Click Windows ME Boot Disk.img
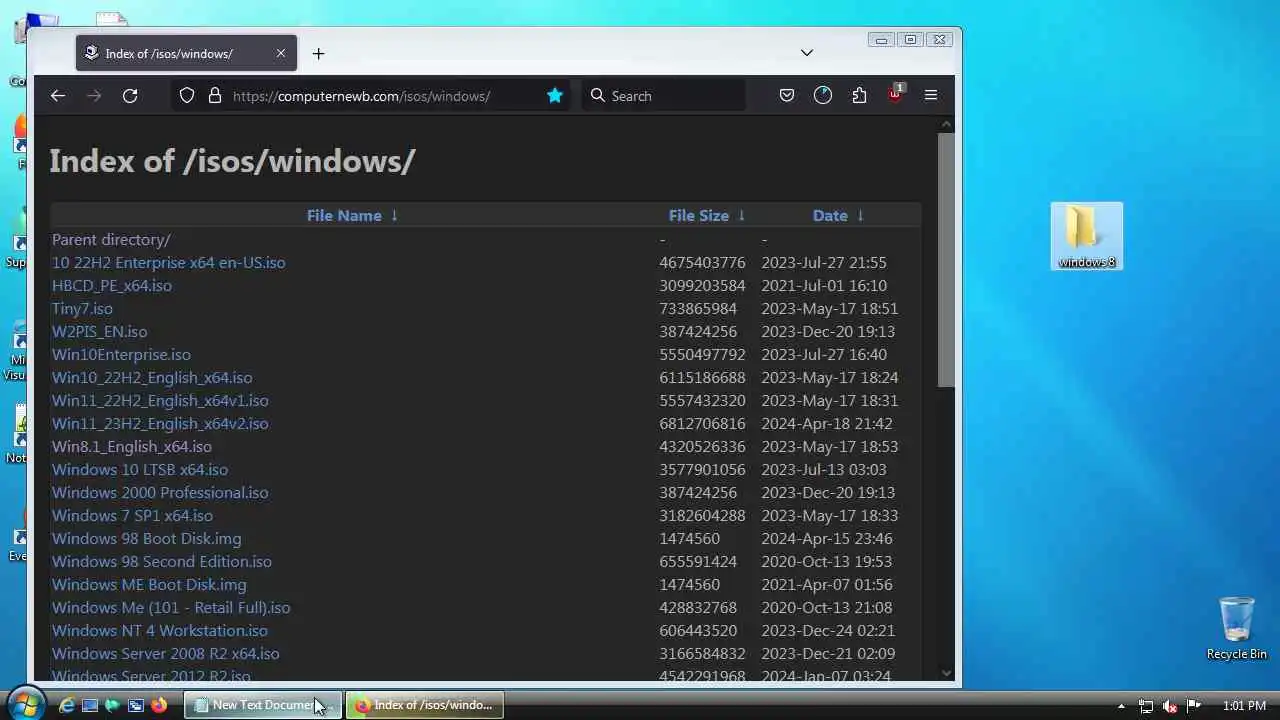This screenshot has height=720, width=1280. tap(149, 585)
